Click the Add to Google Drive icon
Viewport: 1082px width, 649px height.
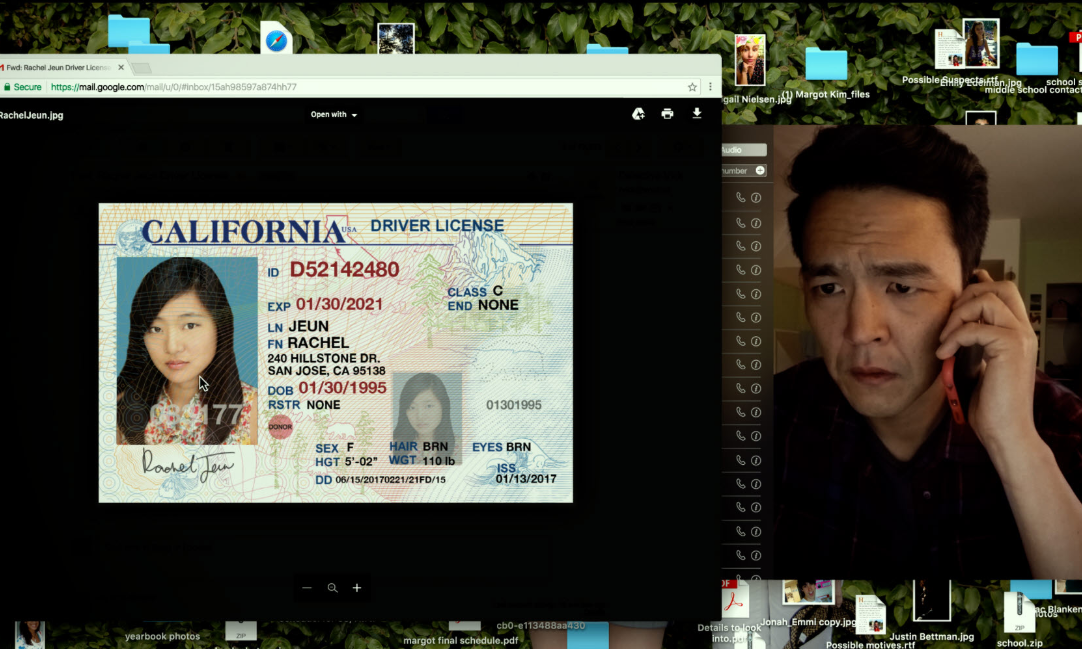[638, 114]
